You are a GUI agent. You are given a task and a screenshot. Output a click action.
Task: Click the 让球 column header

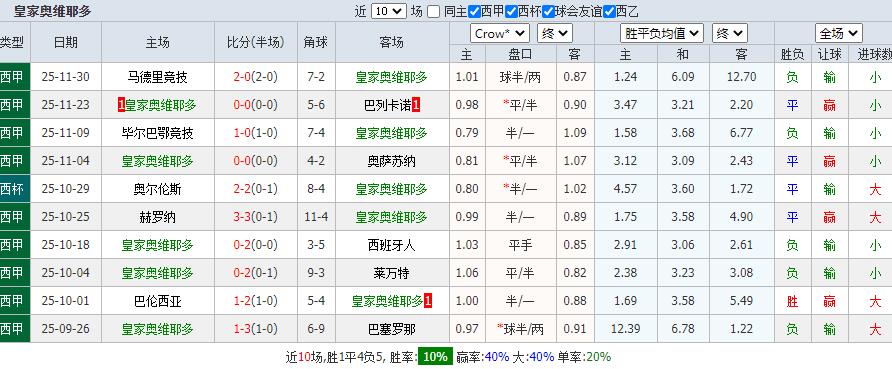click(x=830, y=54)
